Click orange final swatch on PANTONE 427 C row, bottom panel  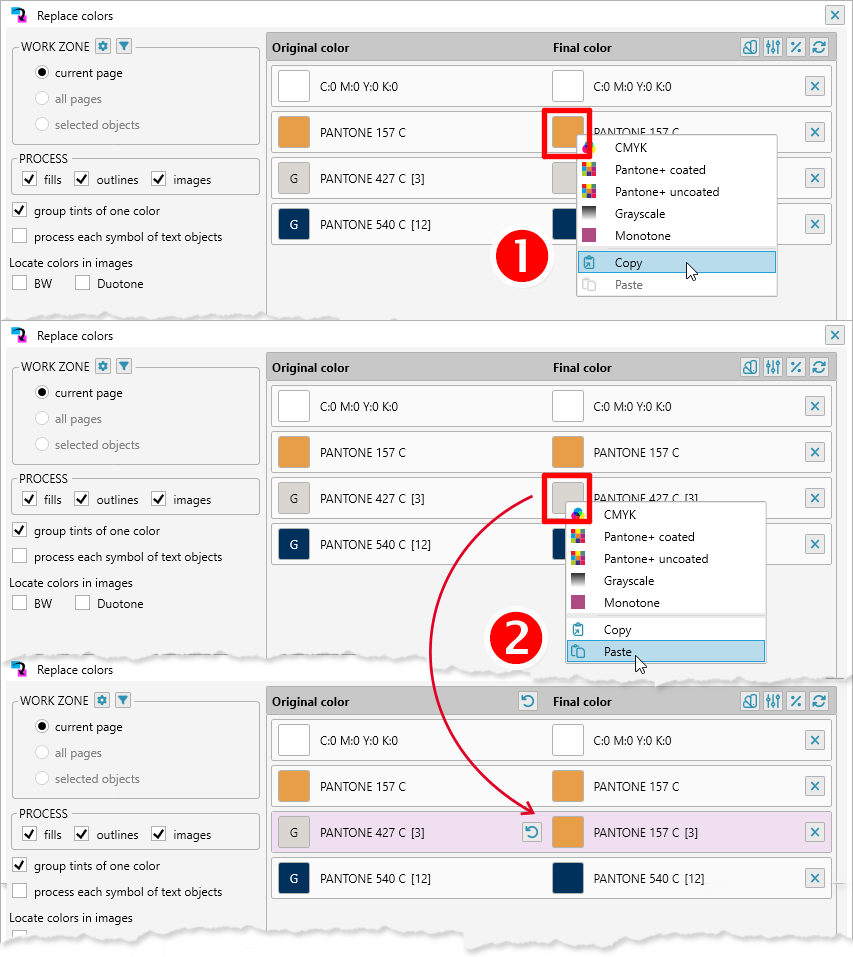567,832
